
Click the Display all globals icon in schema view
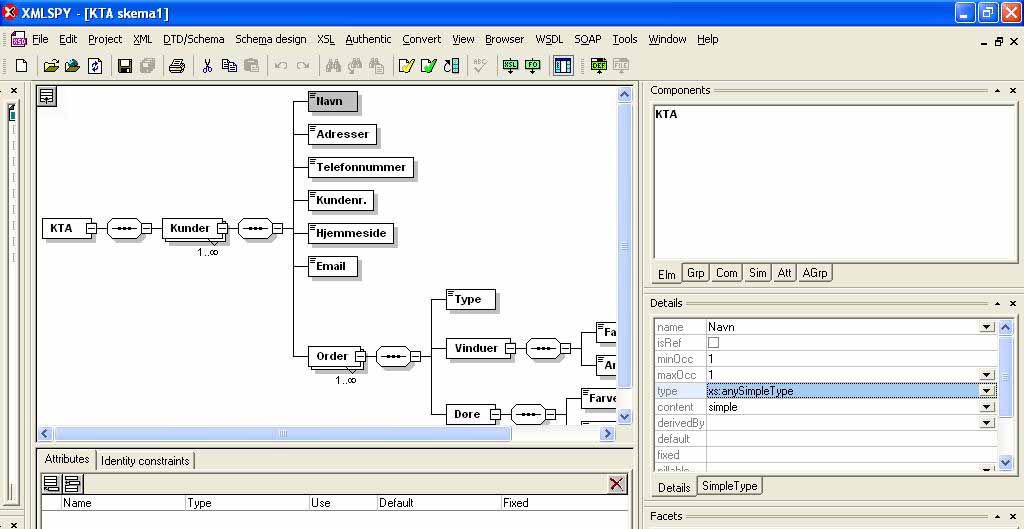point(47,96)
